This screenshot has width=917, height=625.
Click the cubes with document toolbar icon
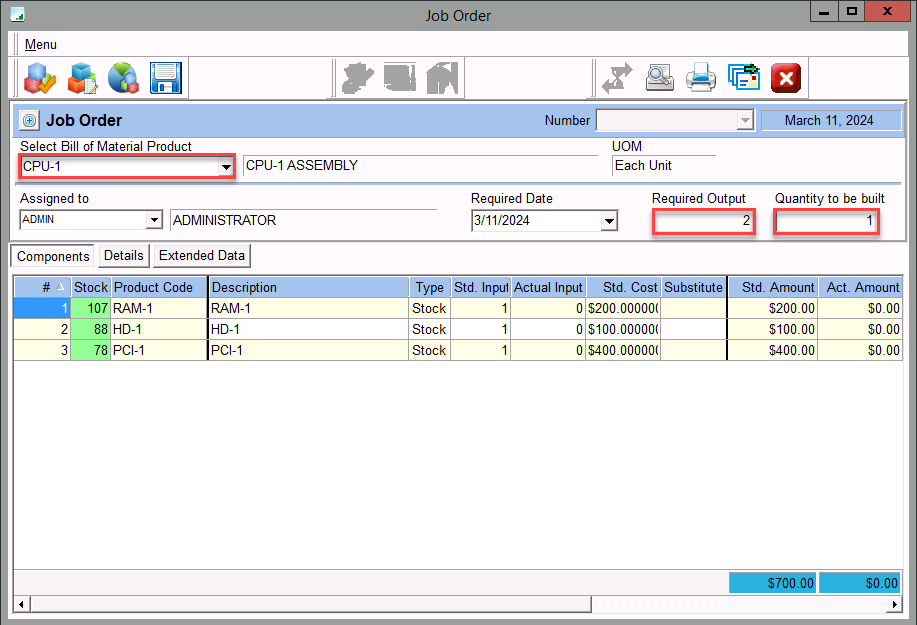[x=82, y=77]
